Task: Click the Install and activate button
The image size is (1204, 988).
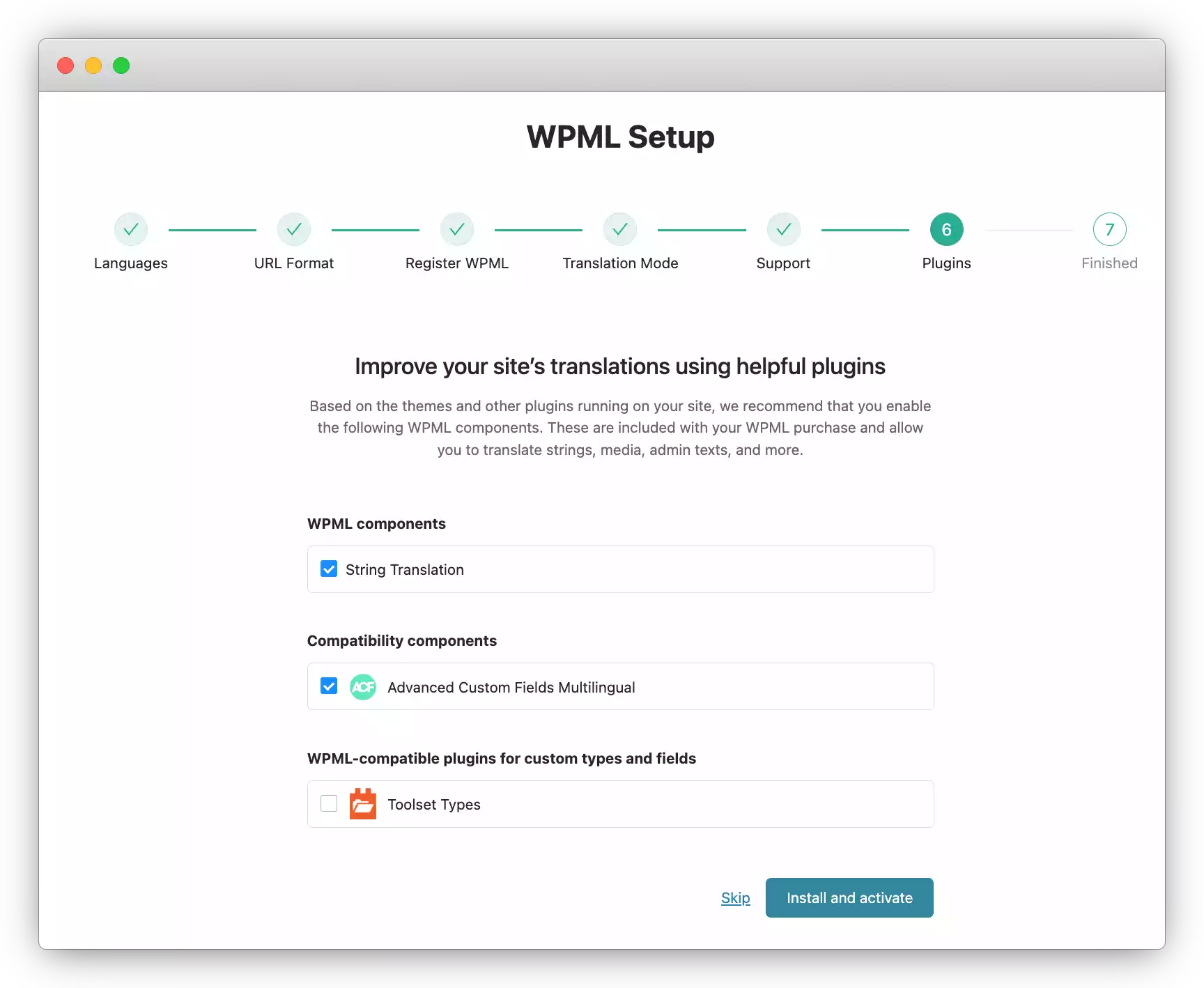Action: coord(849,897)
